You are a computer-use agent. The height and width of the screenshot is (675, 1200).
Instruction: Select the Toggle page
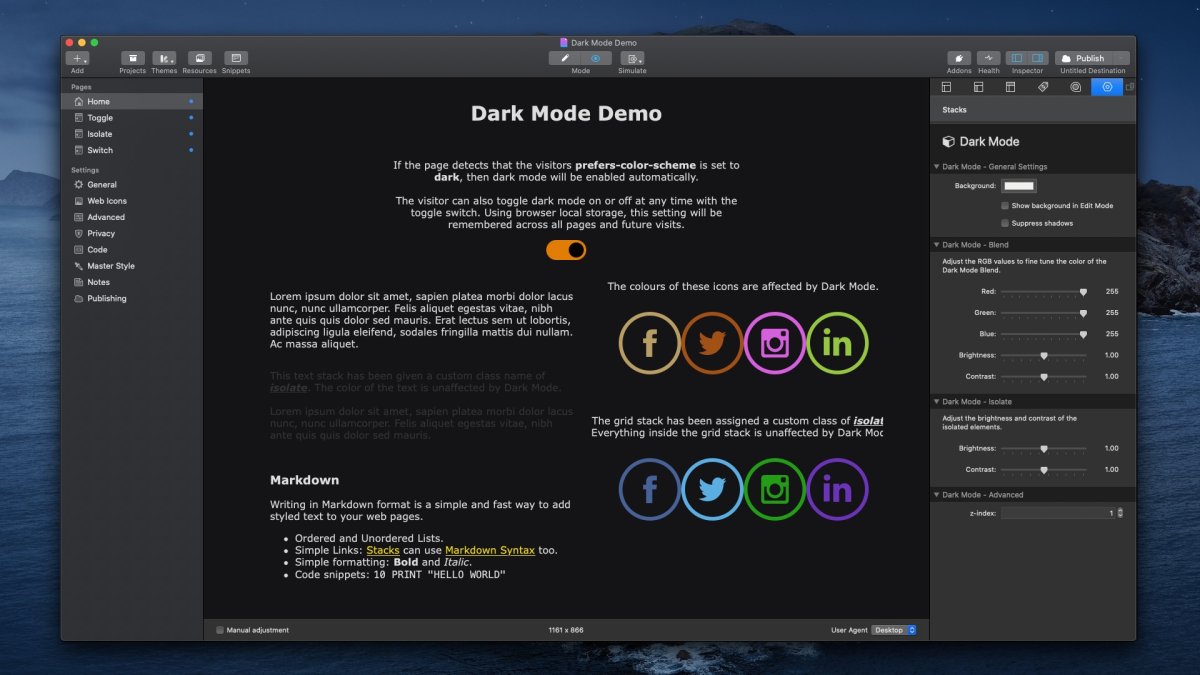pyautogui.click(x=132, y=118)
